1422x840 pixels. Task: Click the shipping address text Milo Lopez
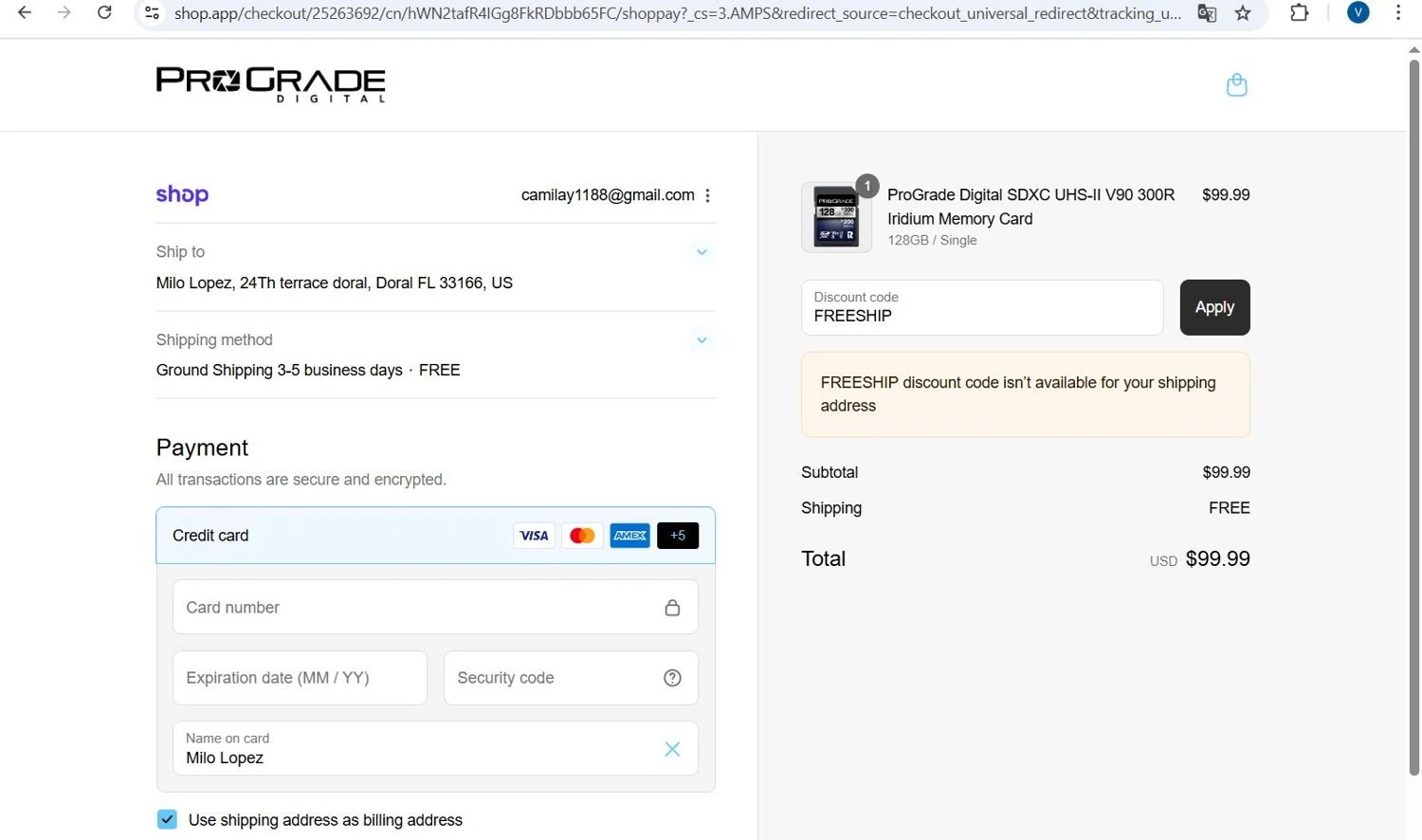click(x=335, y=283)
